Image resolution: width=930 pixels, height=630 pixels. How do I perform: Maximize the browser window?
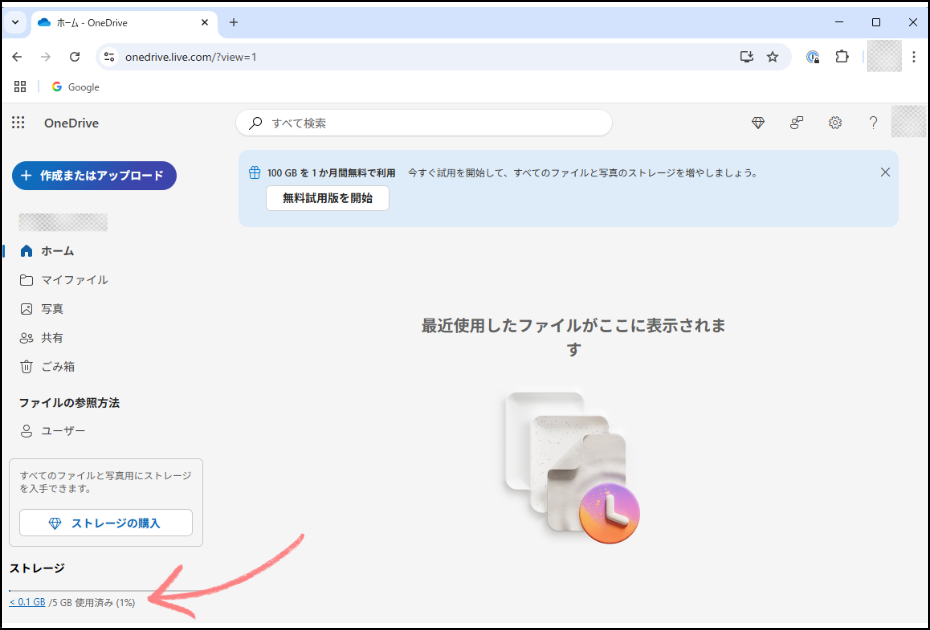click(x=875, y=22)
